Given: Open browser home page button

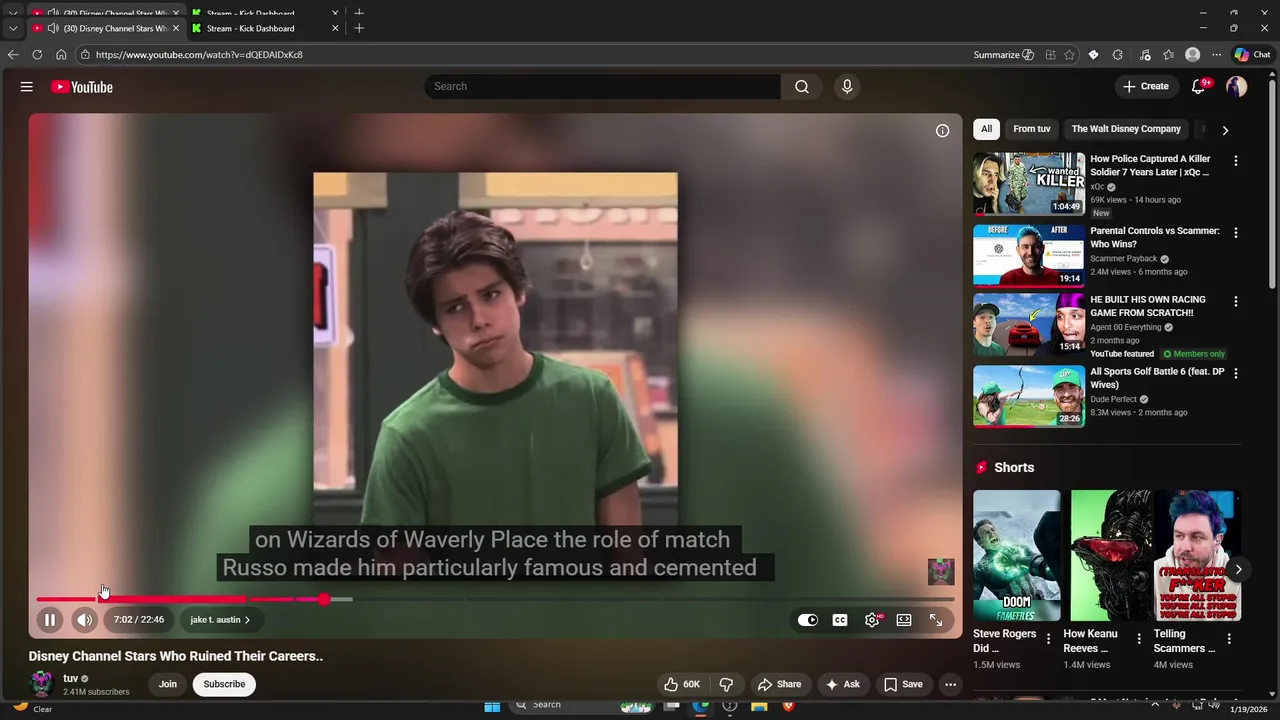Looking at the screenshot, I should pos(61,55).
